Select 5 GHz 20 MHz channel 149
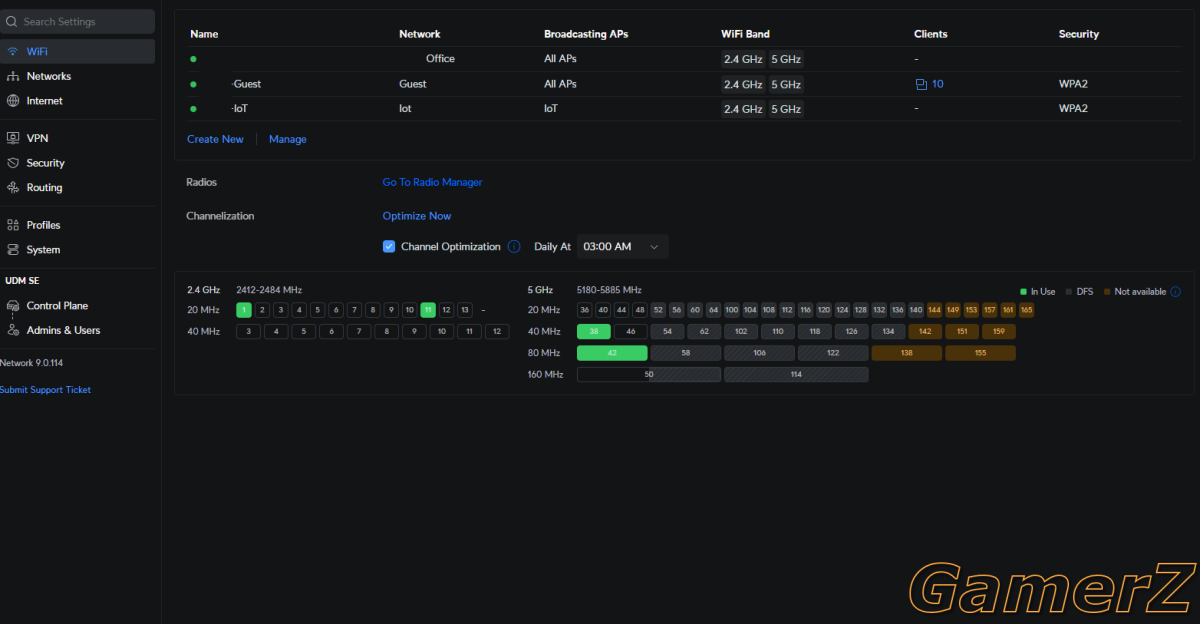Viewport: 1200px width, 624px height. (x=953, y=310)
